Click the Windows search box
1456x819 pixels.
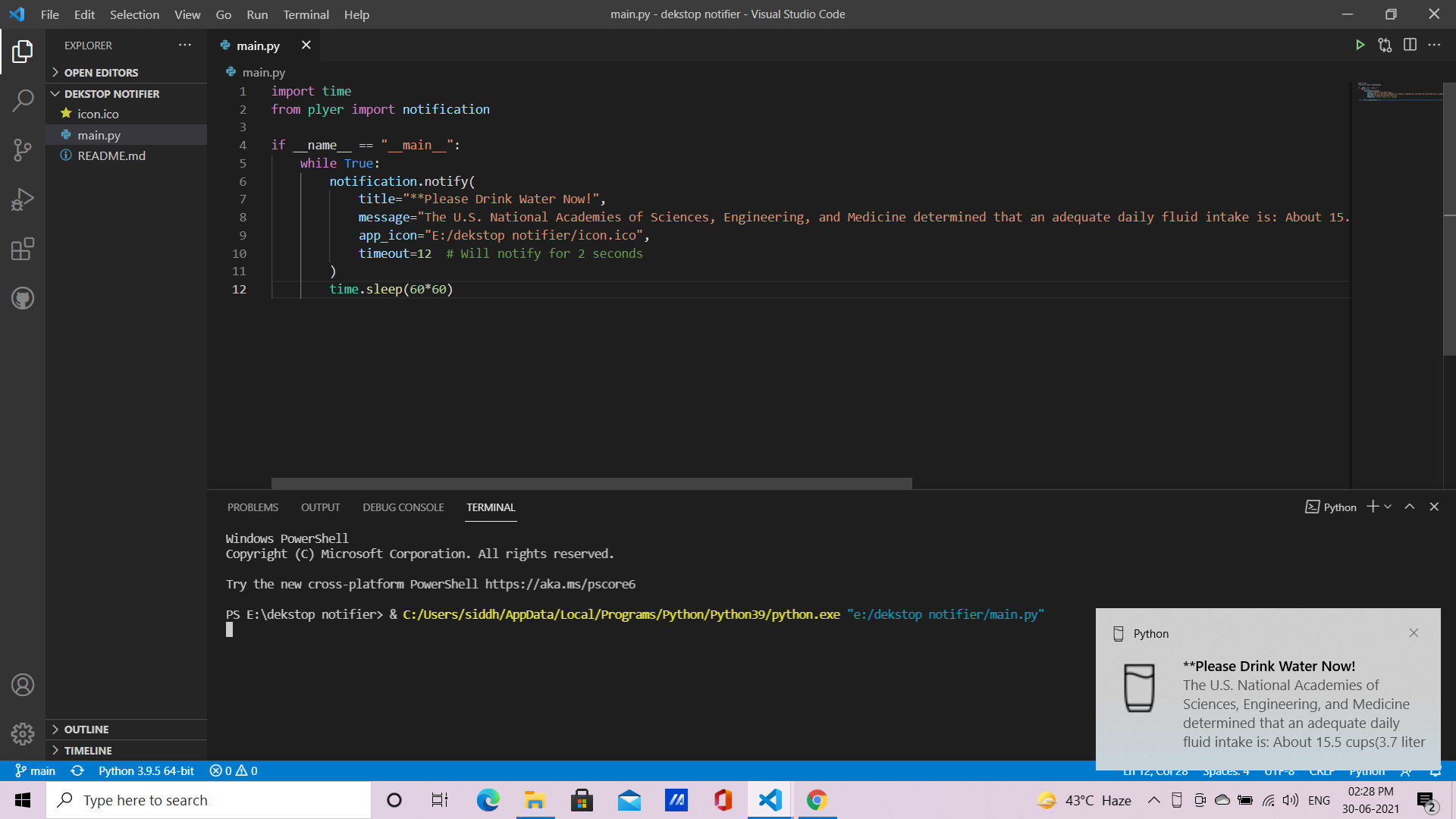(x=209, y=800)
